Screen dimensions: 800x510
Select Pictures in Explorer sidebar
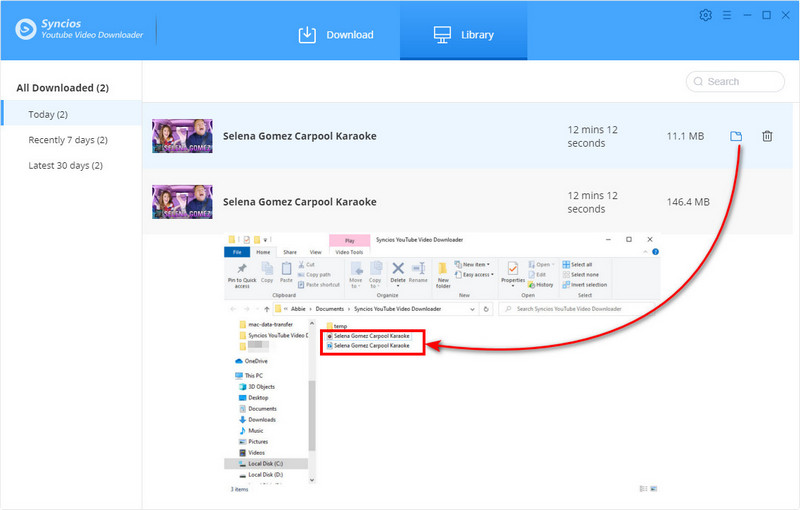[254, 442]
